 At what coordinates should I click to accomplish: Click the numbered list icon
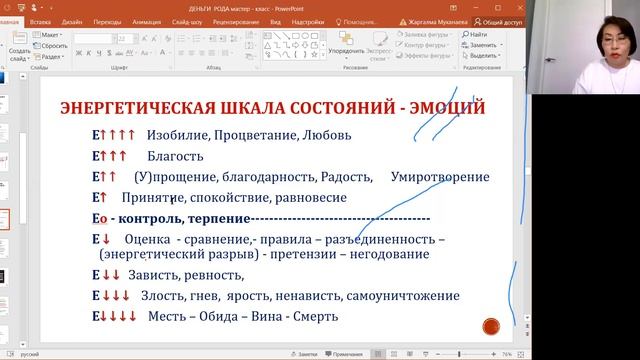(197, 39)
